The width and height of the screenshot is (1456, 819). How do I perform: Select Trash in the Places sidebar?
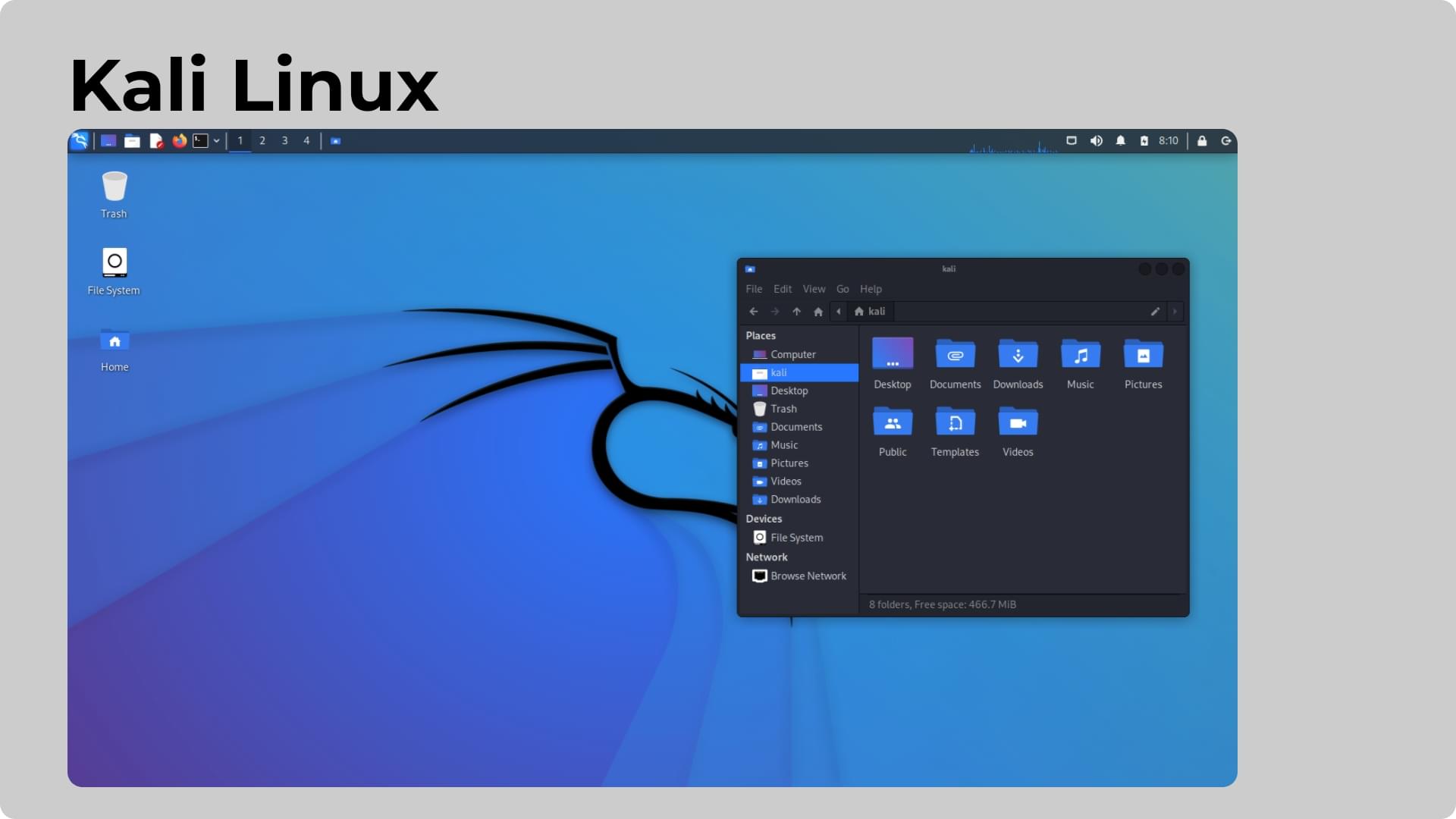[x=799, y=409]
